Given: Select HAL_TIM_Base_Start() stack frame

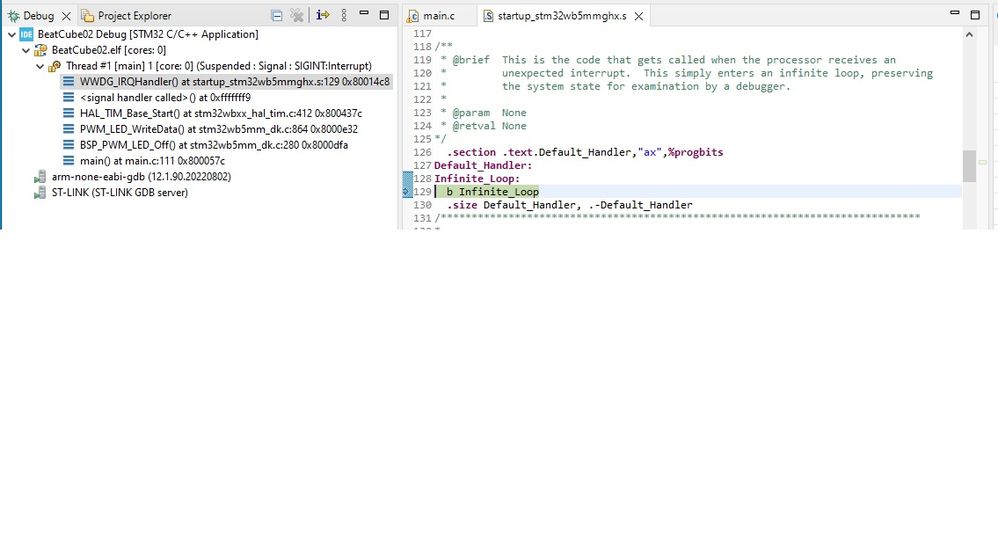Looking at the screenshot, I should 220,113.
